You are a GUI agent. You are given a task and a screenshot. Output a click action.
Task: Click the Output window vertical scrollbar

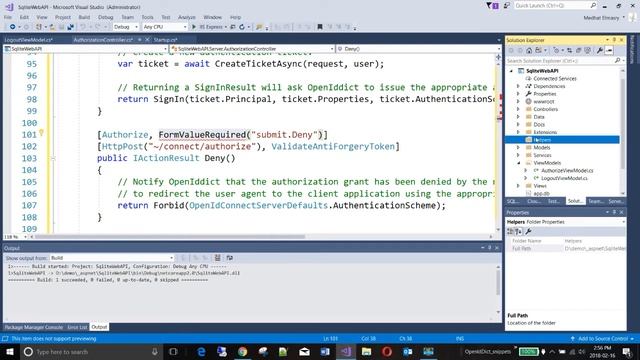[498, 282]
